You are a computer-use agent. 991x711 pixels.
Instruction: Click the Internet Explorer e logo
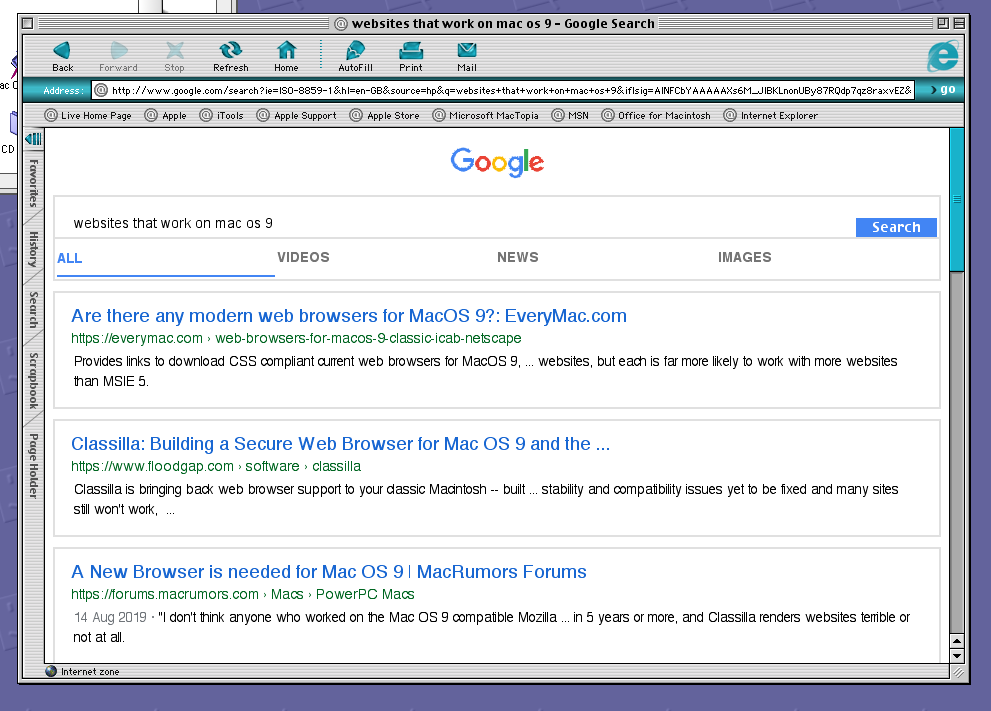pyautogui.click(x=943, y=56)
